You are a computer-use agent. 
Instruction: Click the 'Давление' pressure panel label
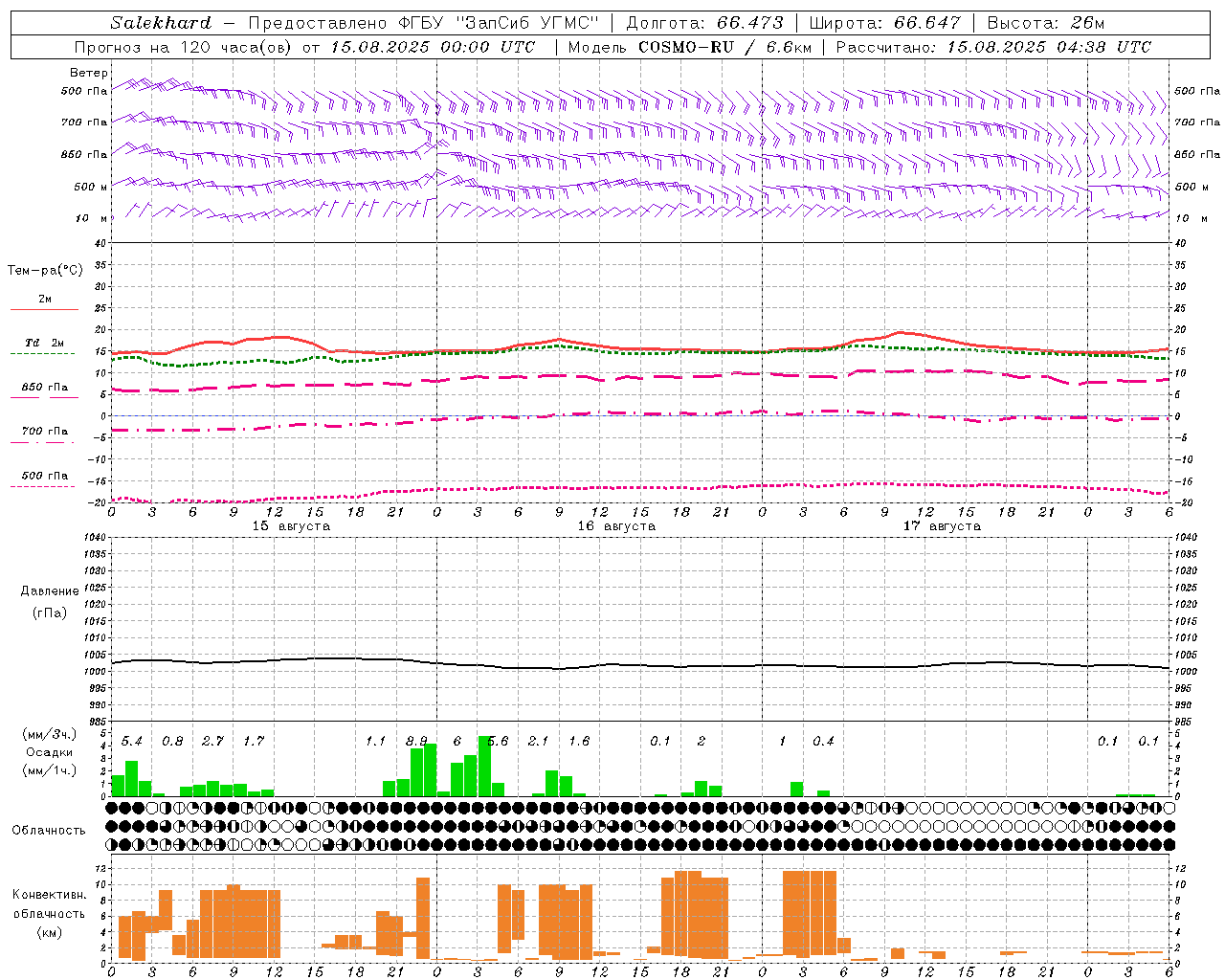coord(50,591)
